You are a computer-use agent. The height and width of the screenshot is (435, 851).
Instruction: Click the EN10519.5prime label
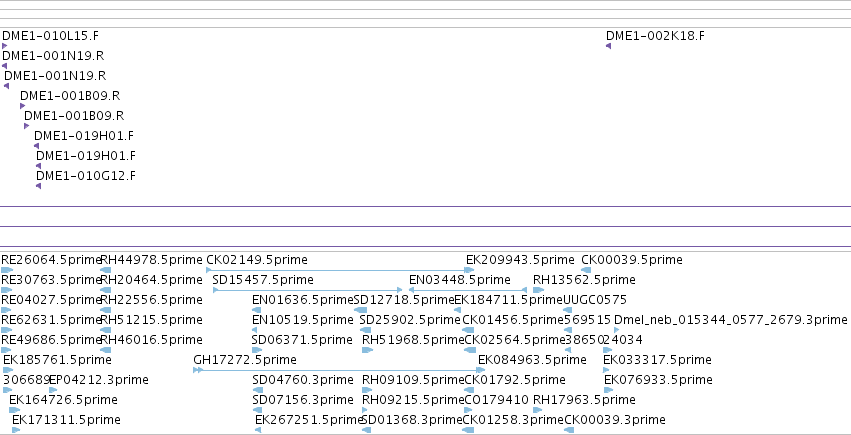[x=303, y=320]
